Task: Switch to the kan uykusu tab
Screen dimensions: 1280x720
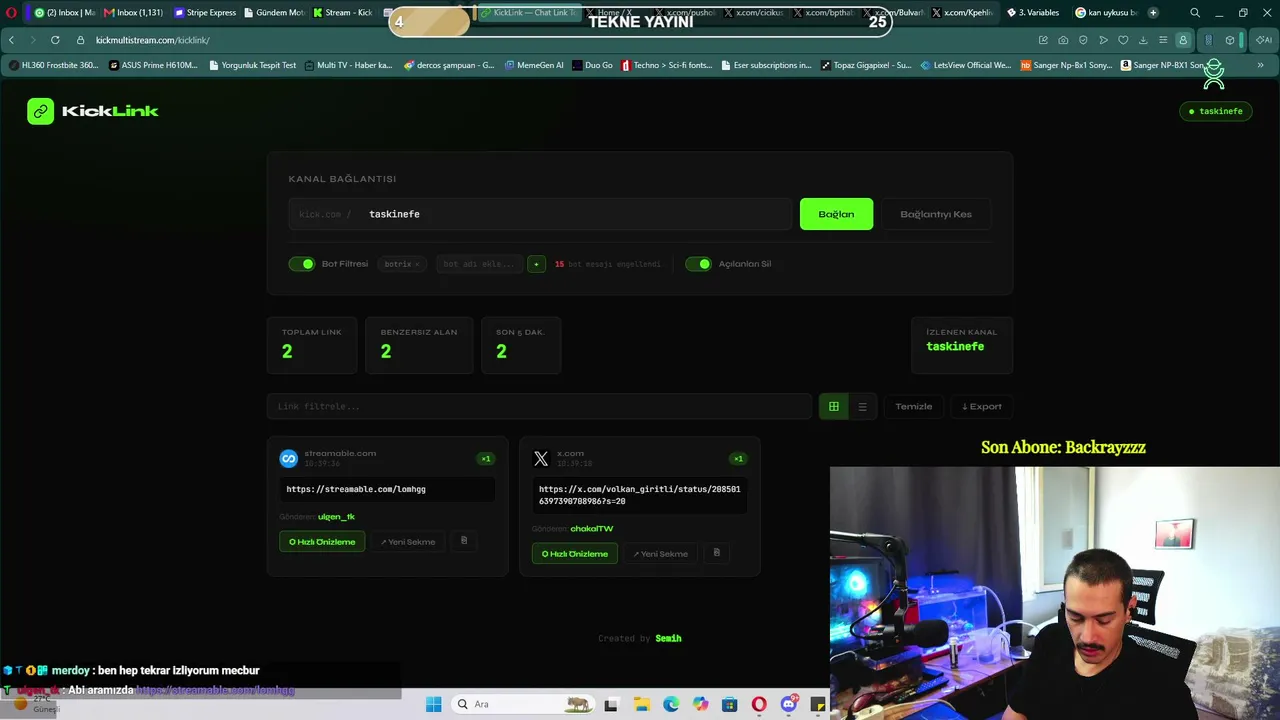Action: [1106, 13]
